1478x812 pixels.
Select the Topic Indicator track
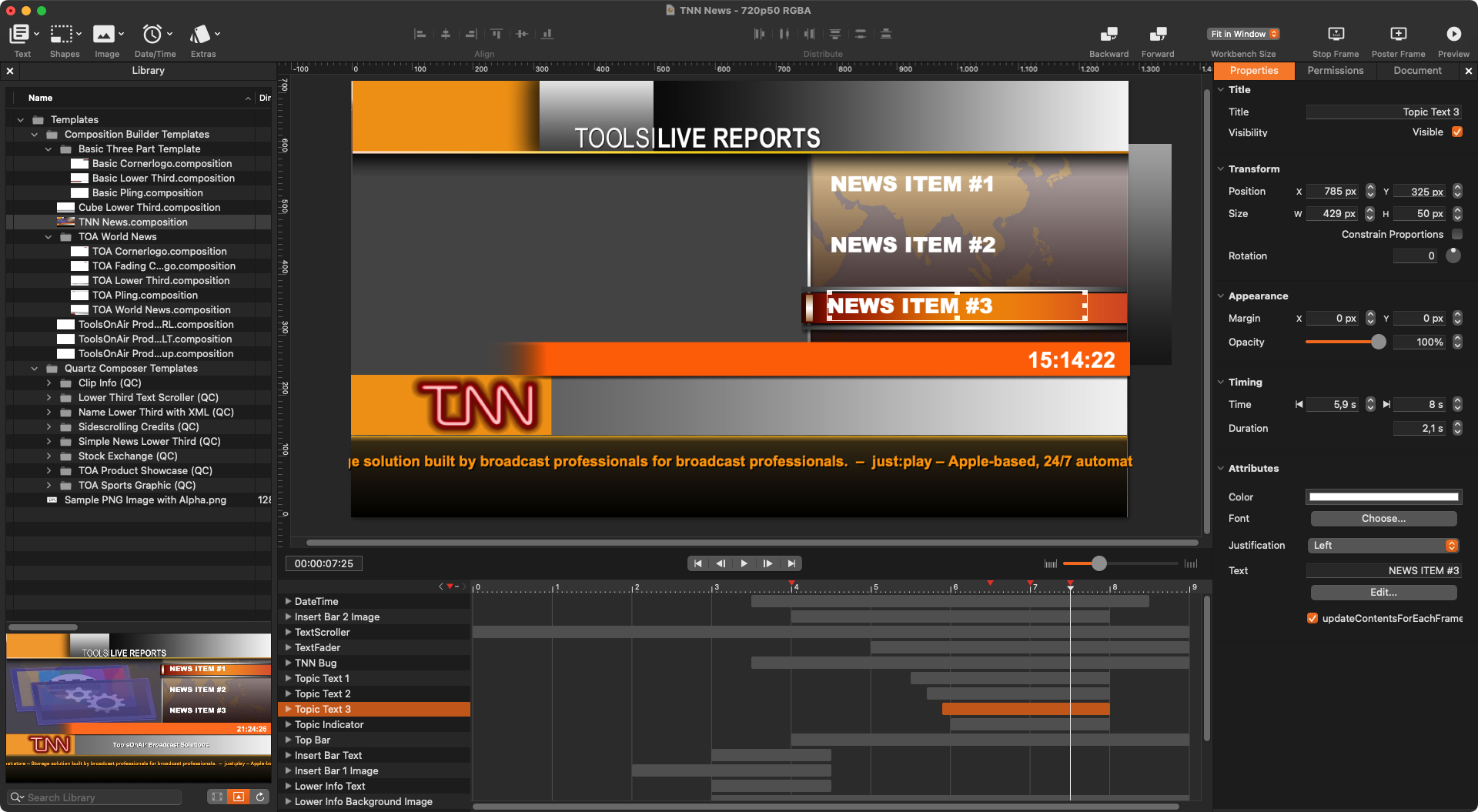[x=374, y=724]
